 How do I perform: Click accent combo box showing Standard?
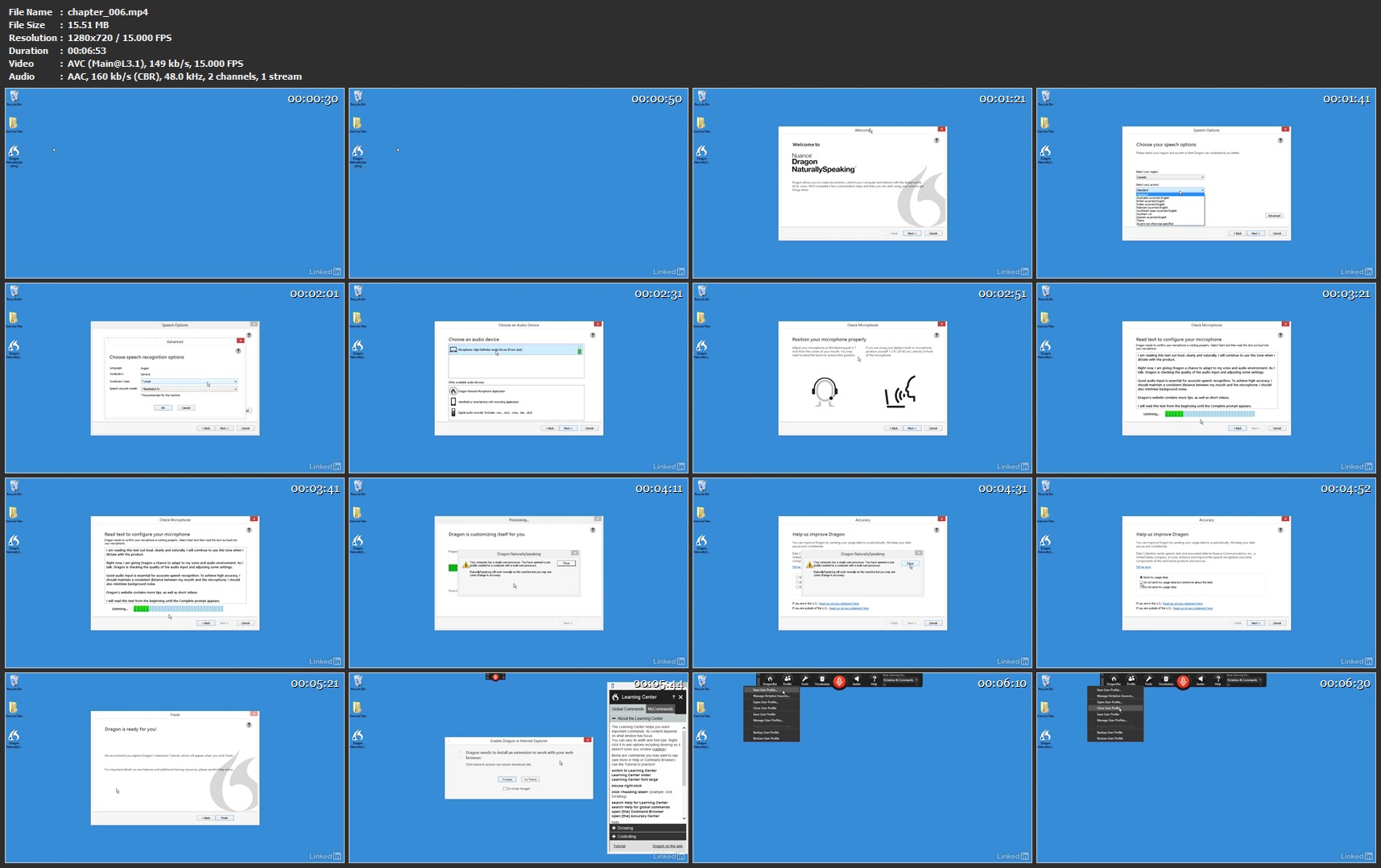pyautogui.click(x=1170, y=190)
